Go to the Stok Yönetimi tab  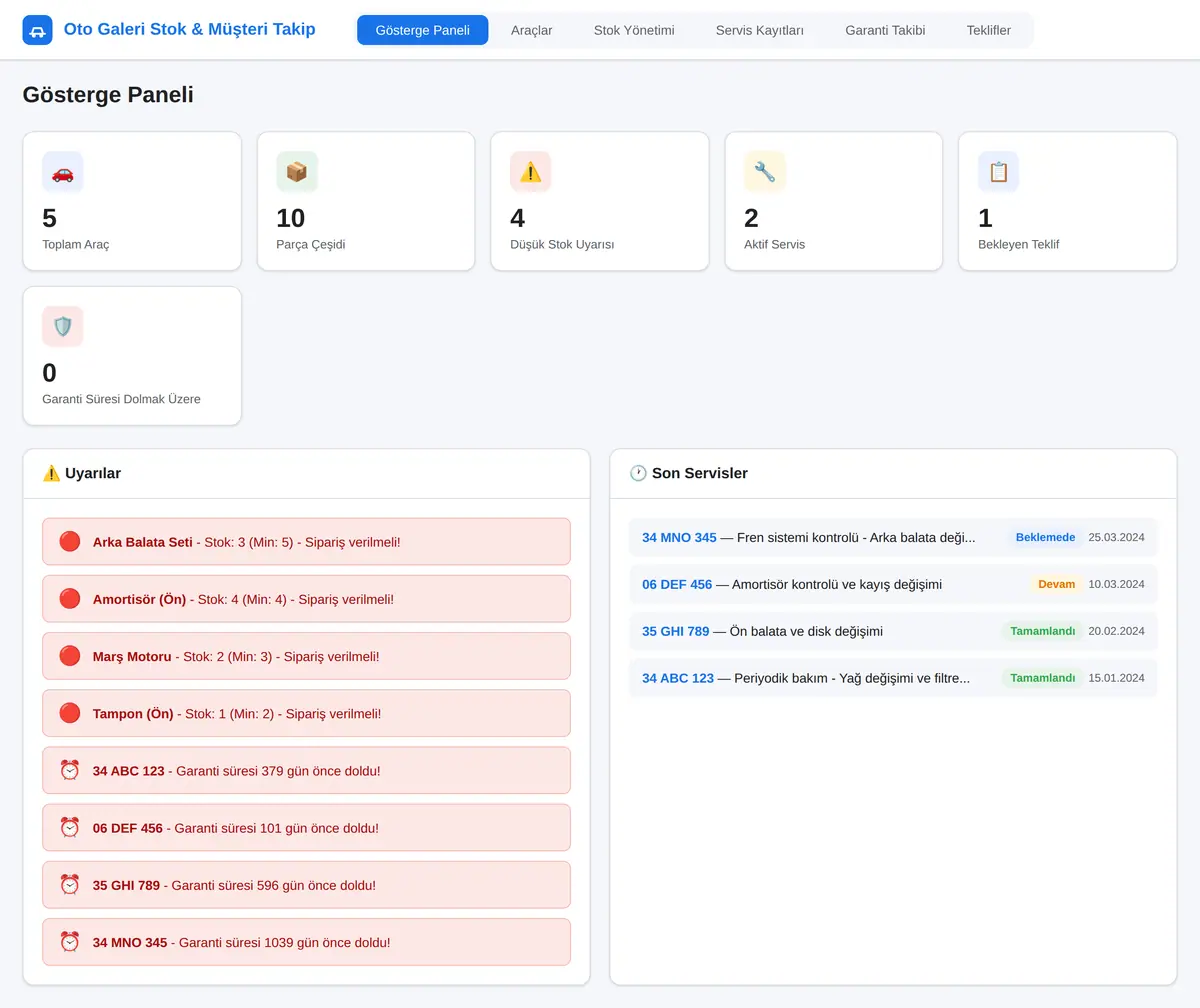[634, 30]
